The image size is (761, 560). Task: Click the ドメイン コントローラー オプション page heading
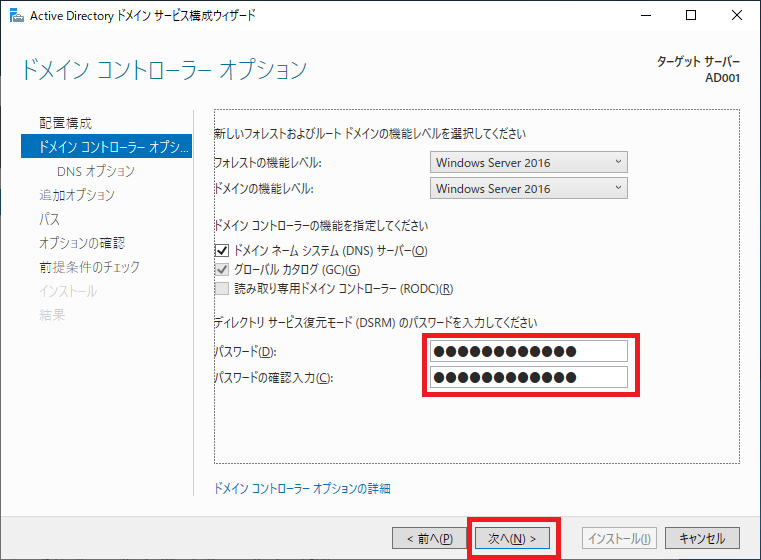[x=165, y=69]
